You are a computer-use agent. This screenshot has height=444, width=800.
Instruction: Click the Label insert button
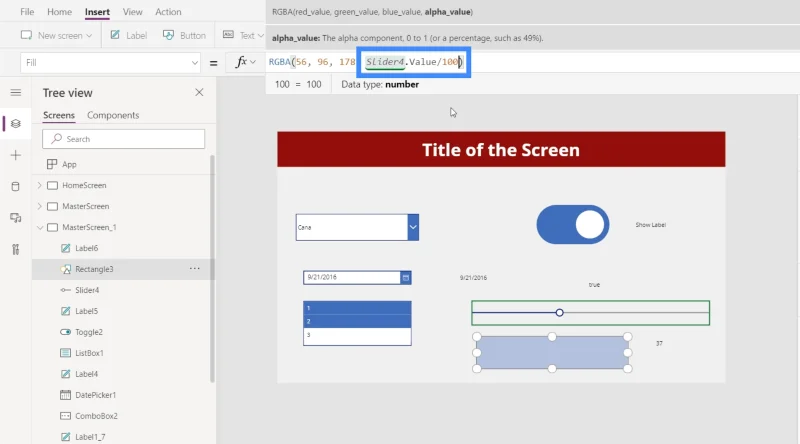[129, 35]
